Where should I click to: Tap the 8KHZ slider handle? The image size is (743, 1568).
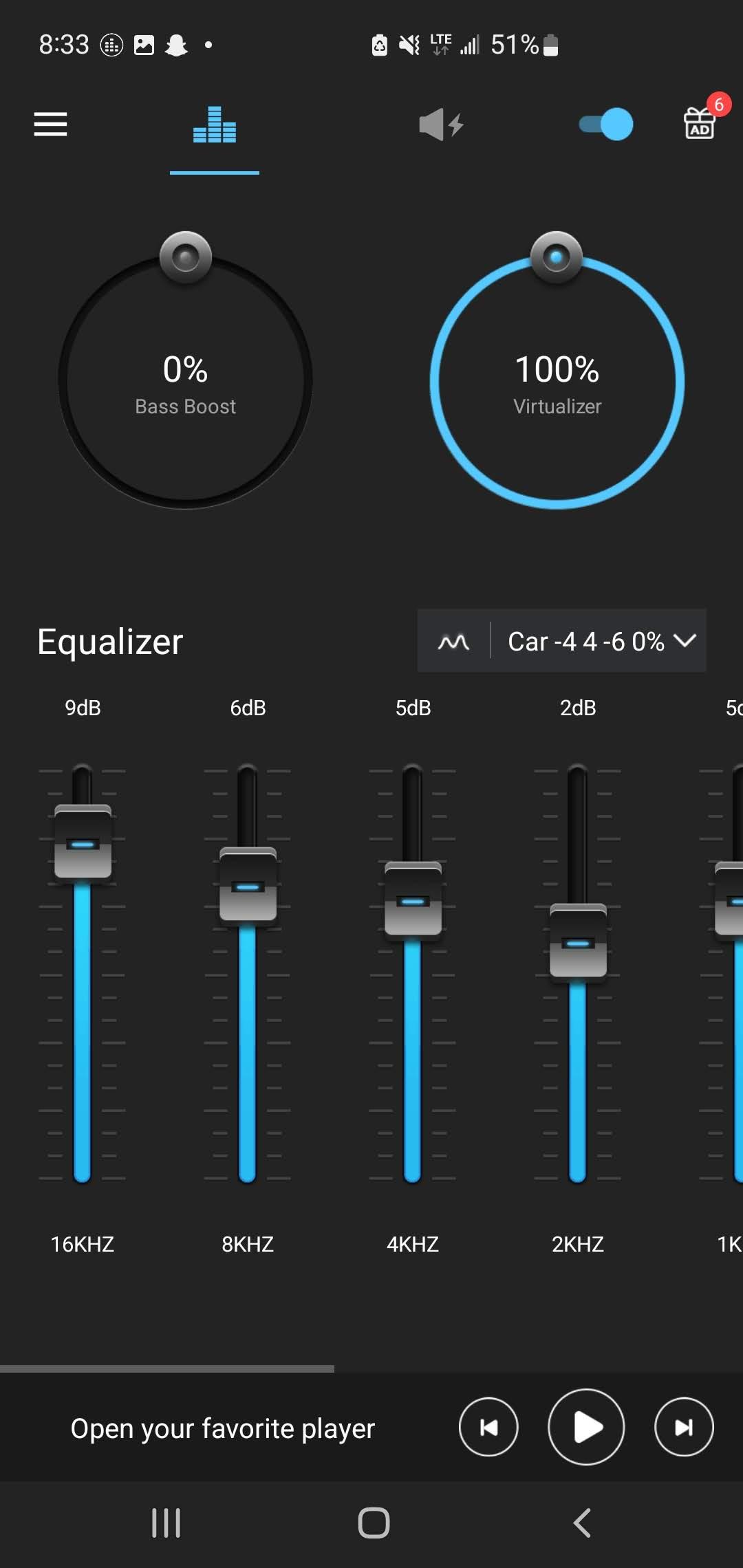click(x=248, y=885)
